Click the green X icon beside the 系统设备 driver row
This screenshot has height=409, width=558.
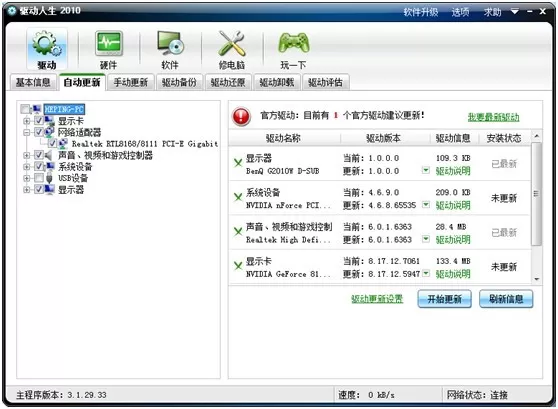238,197
